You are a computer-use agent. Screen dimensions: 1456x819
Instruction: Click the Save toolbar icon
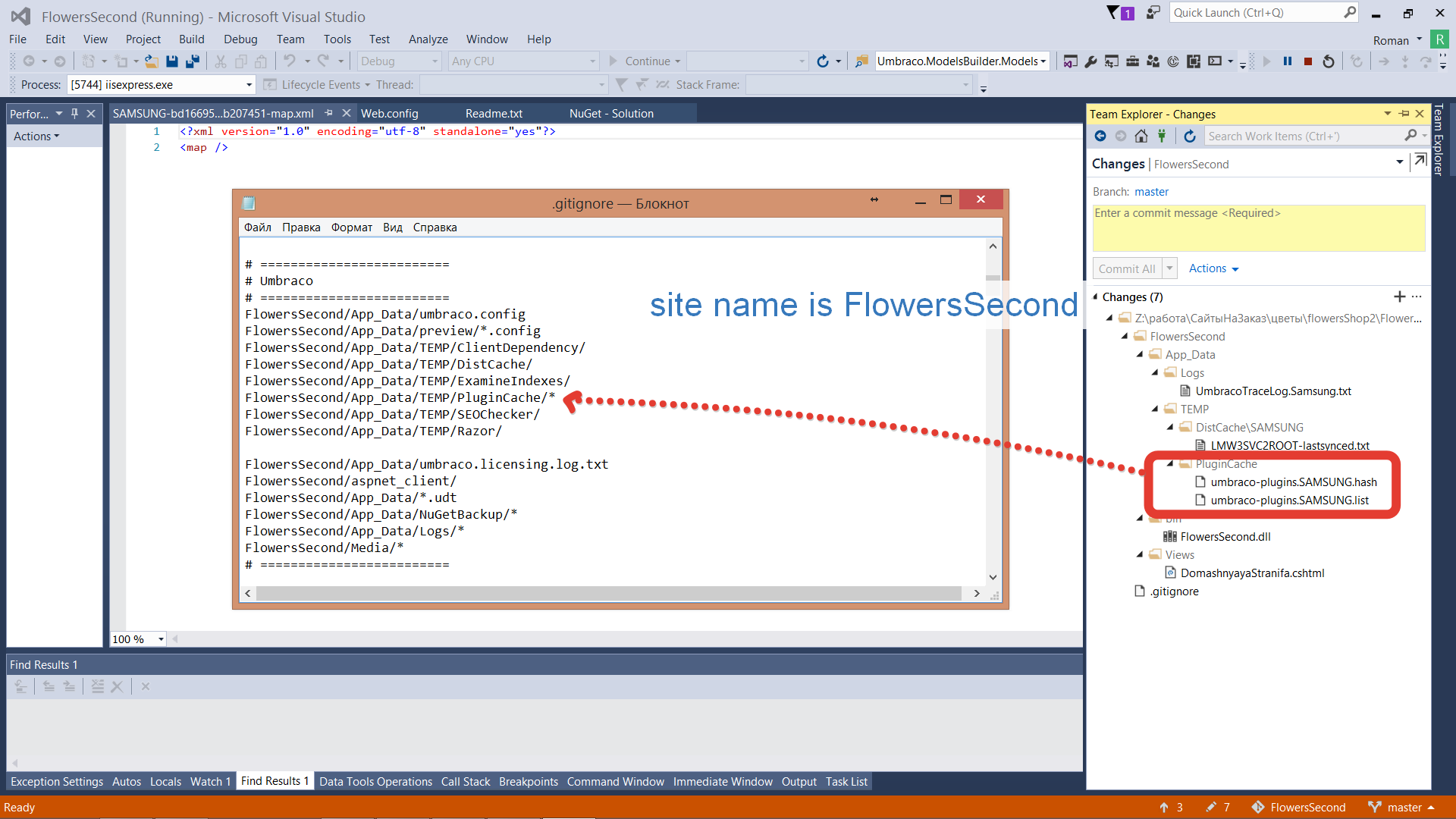172,61
